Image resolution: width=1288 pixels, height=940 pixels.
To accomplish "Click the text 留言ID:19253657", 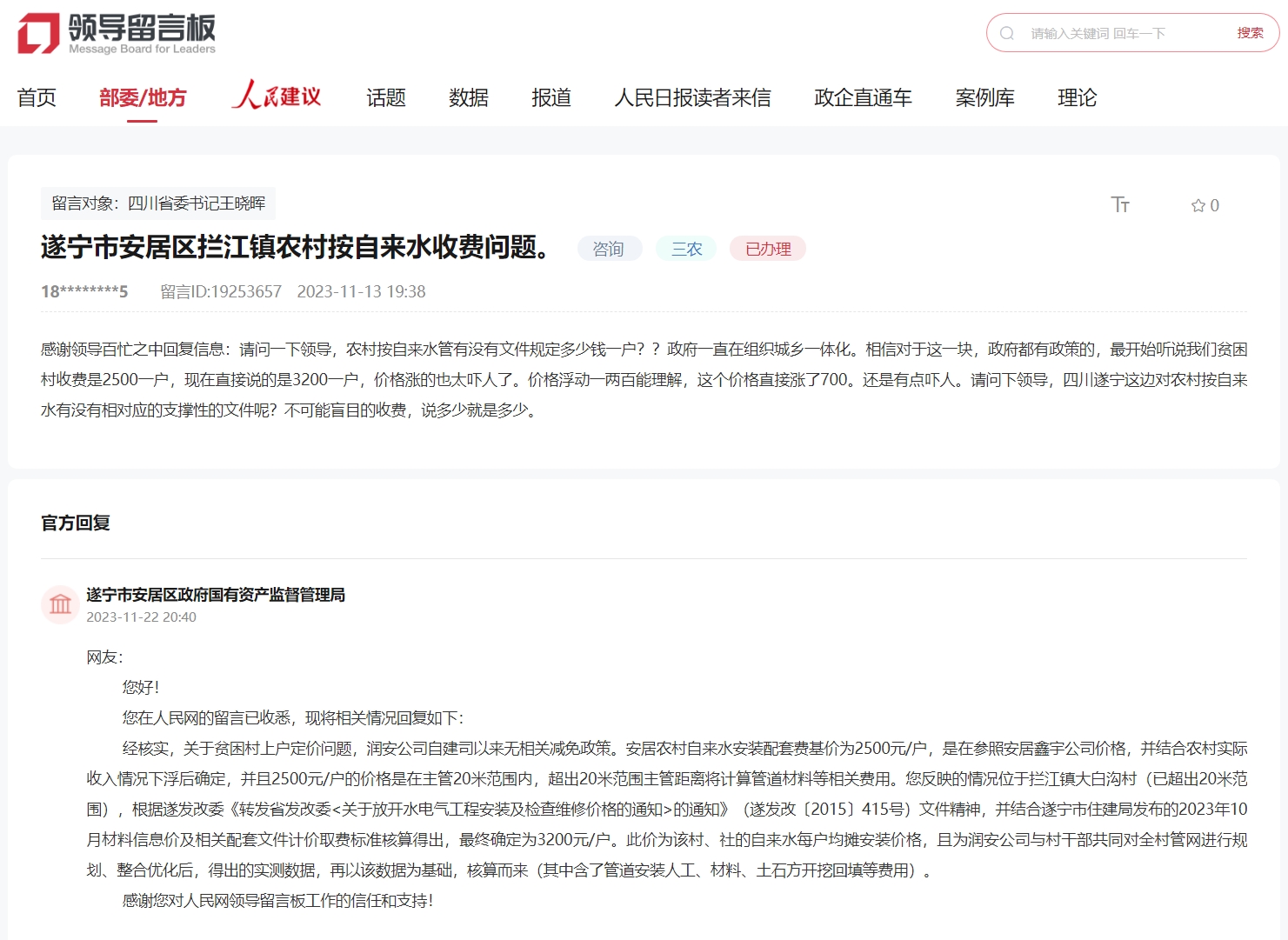I will point(221,291).
